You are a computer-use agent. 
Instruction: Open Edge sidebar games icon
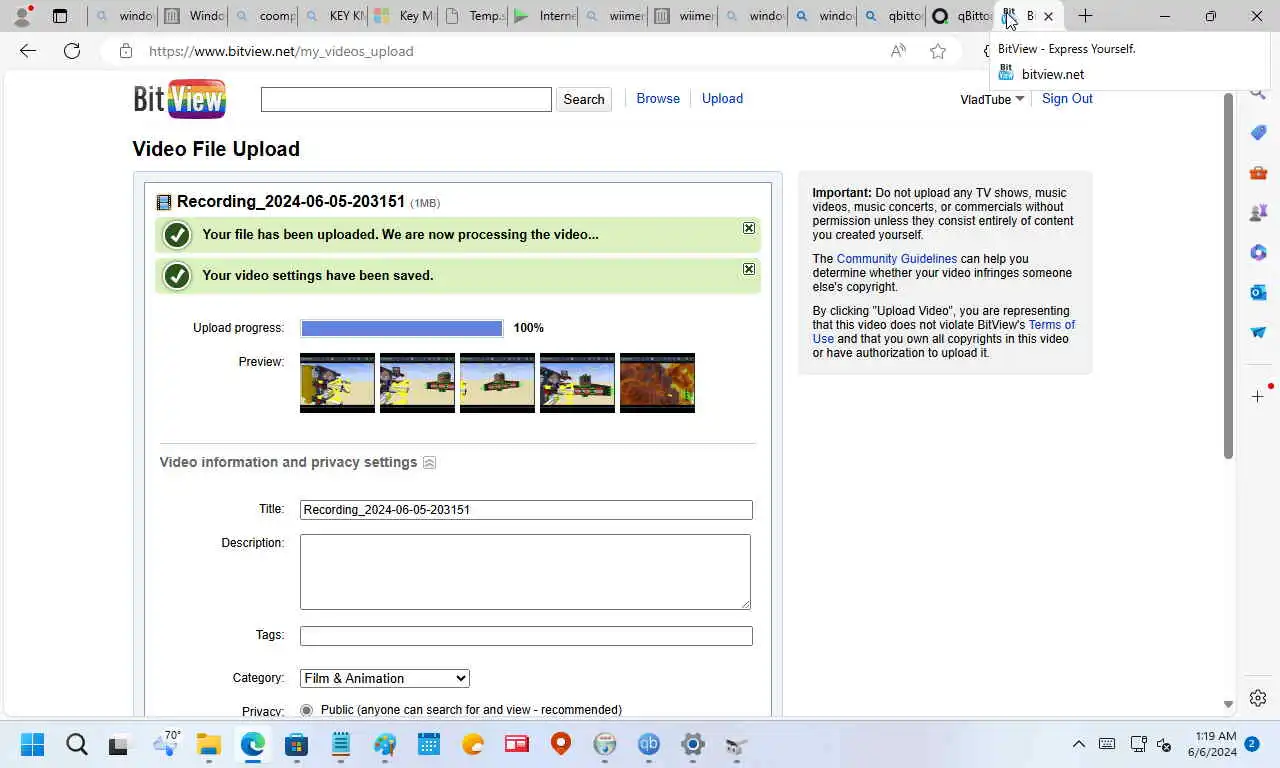coord(1258,213)
